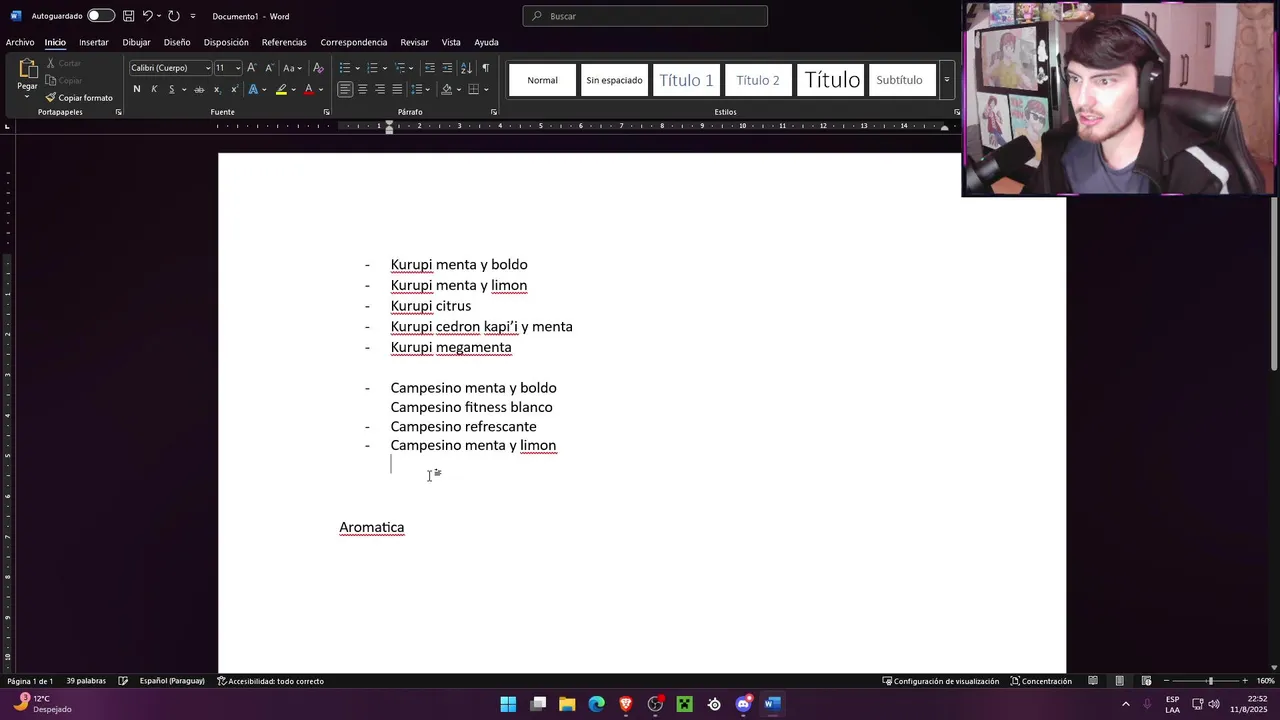Screen dimensions: 1280x720
Task: Click Configuración de visualización
Action: point(941,681)
